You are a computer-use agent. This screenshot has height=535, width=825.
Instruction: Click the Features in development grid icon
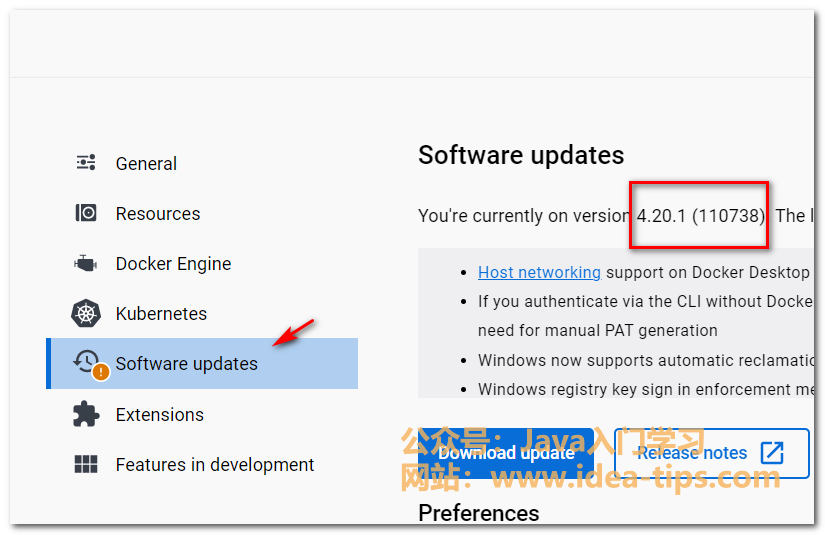(86, 464)
